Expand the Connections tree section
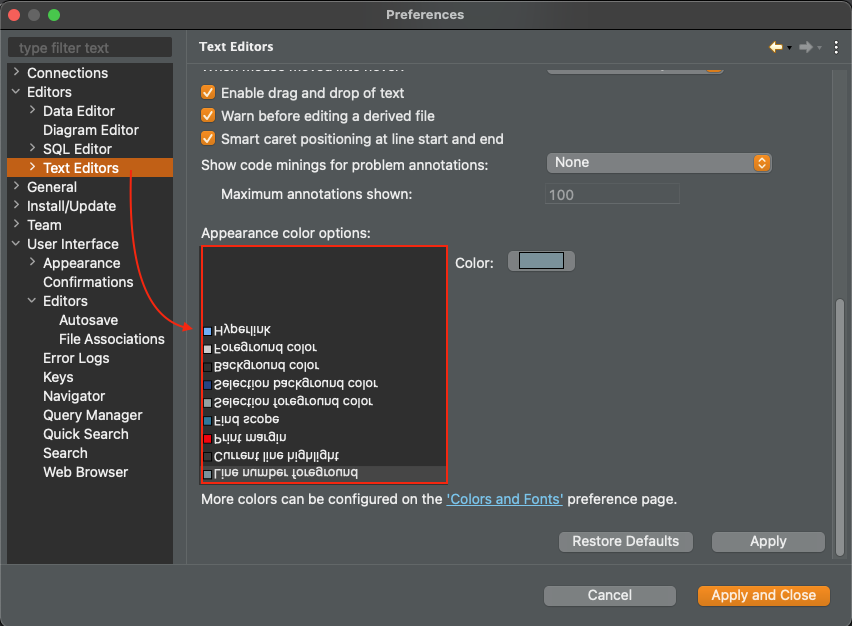This screenshot has height=626, width=852. 15,72
